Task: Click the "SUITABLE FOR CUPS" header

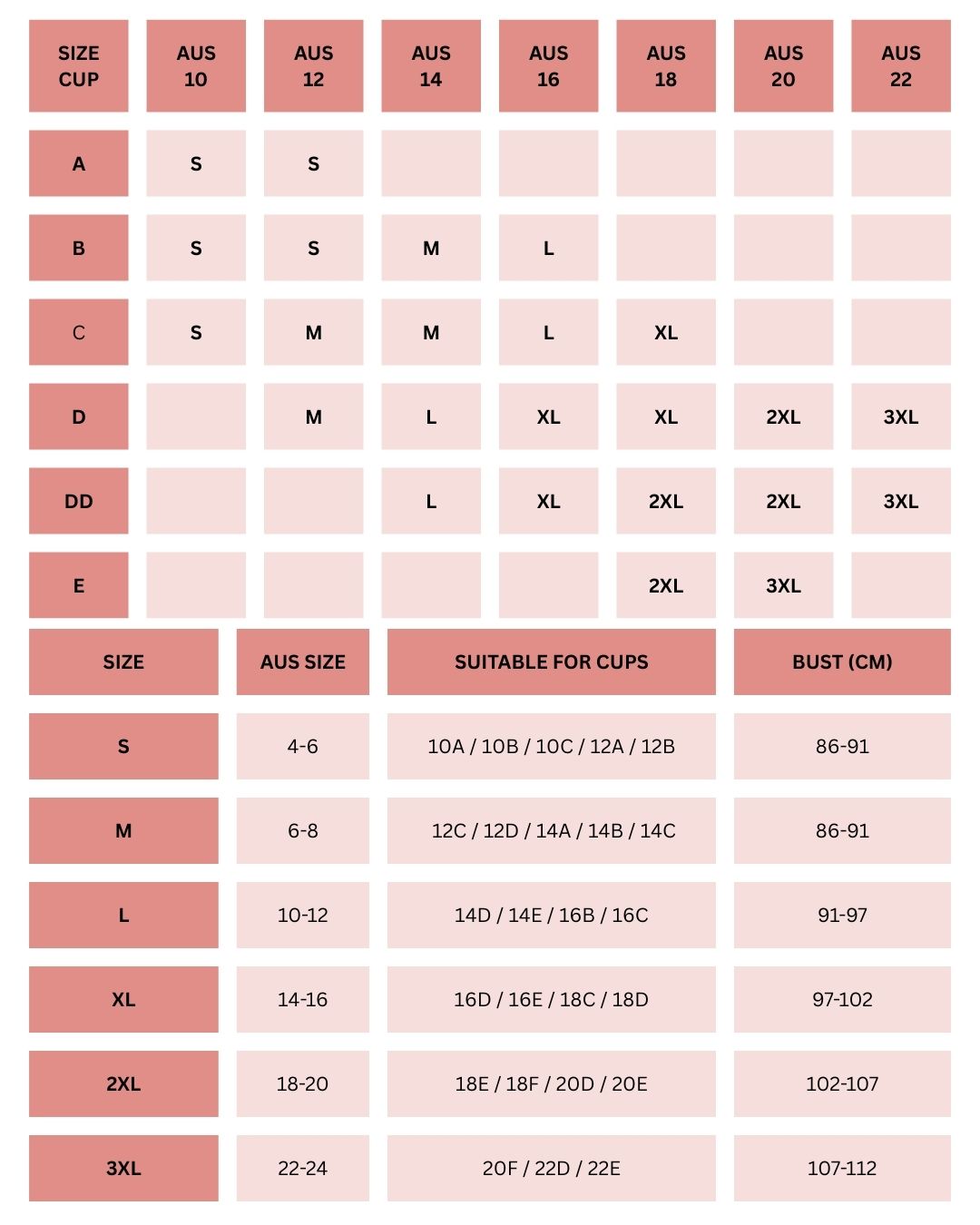Action: (x=551, y=661)
